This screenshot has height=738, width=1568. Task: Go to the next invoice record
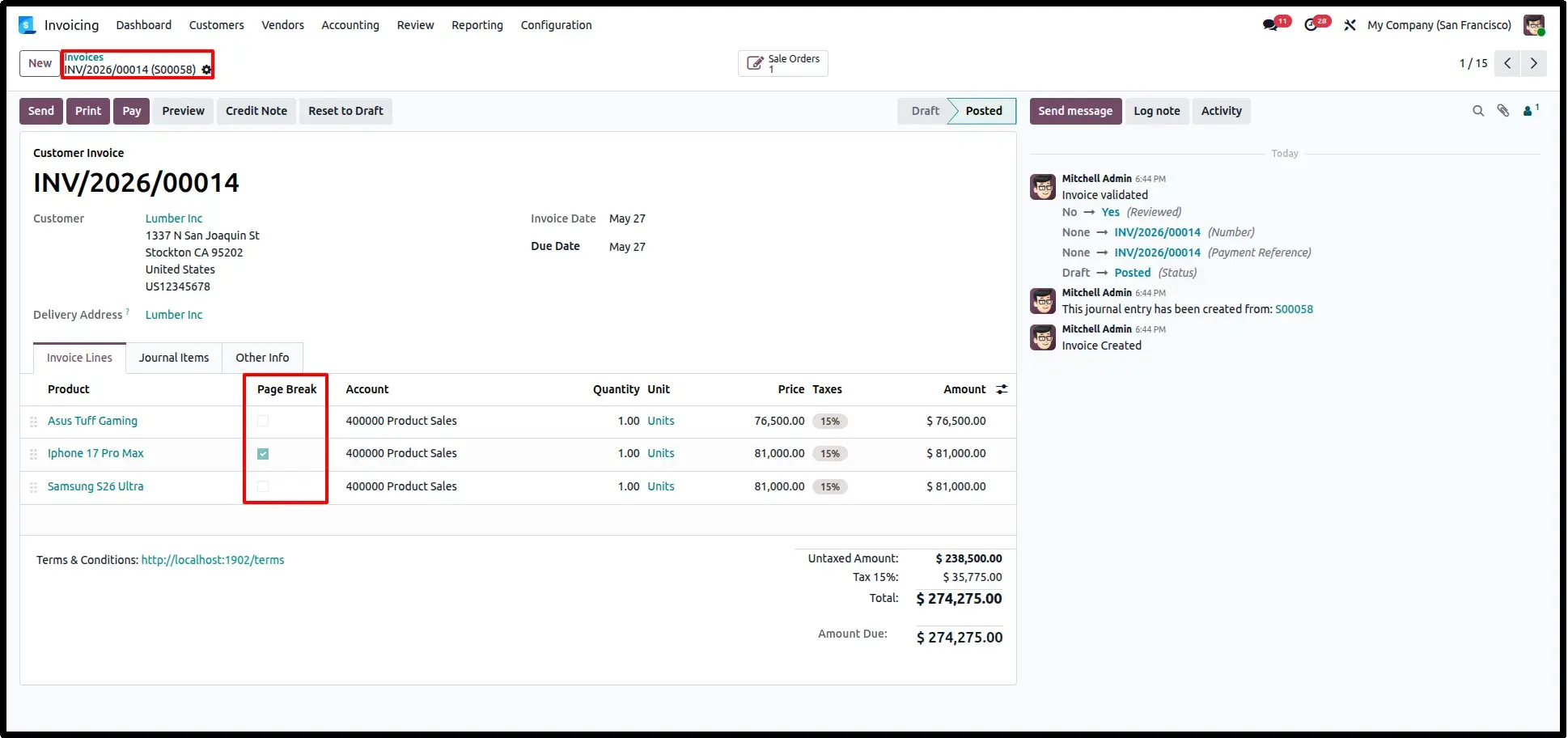(x=1533, y=63)
